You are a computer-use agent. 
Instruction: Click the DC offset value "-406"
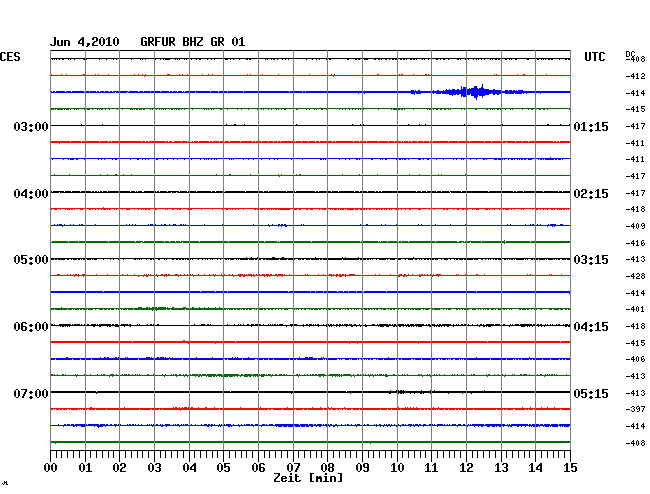pos(635,359)
